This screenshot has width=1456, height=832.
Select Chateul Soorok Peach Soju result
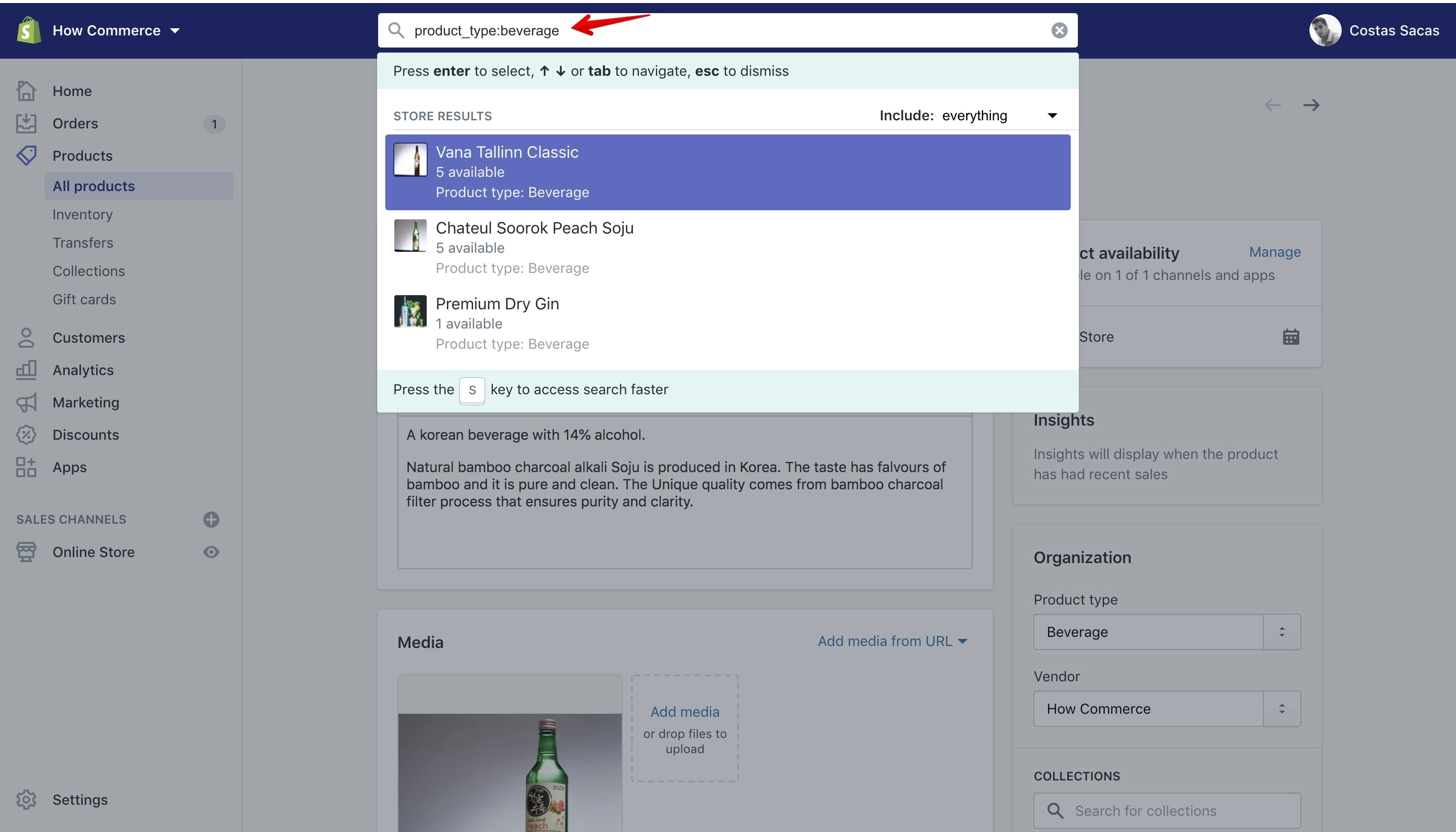[x=727, y=248]
